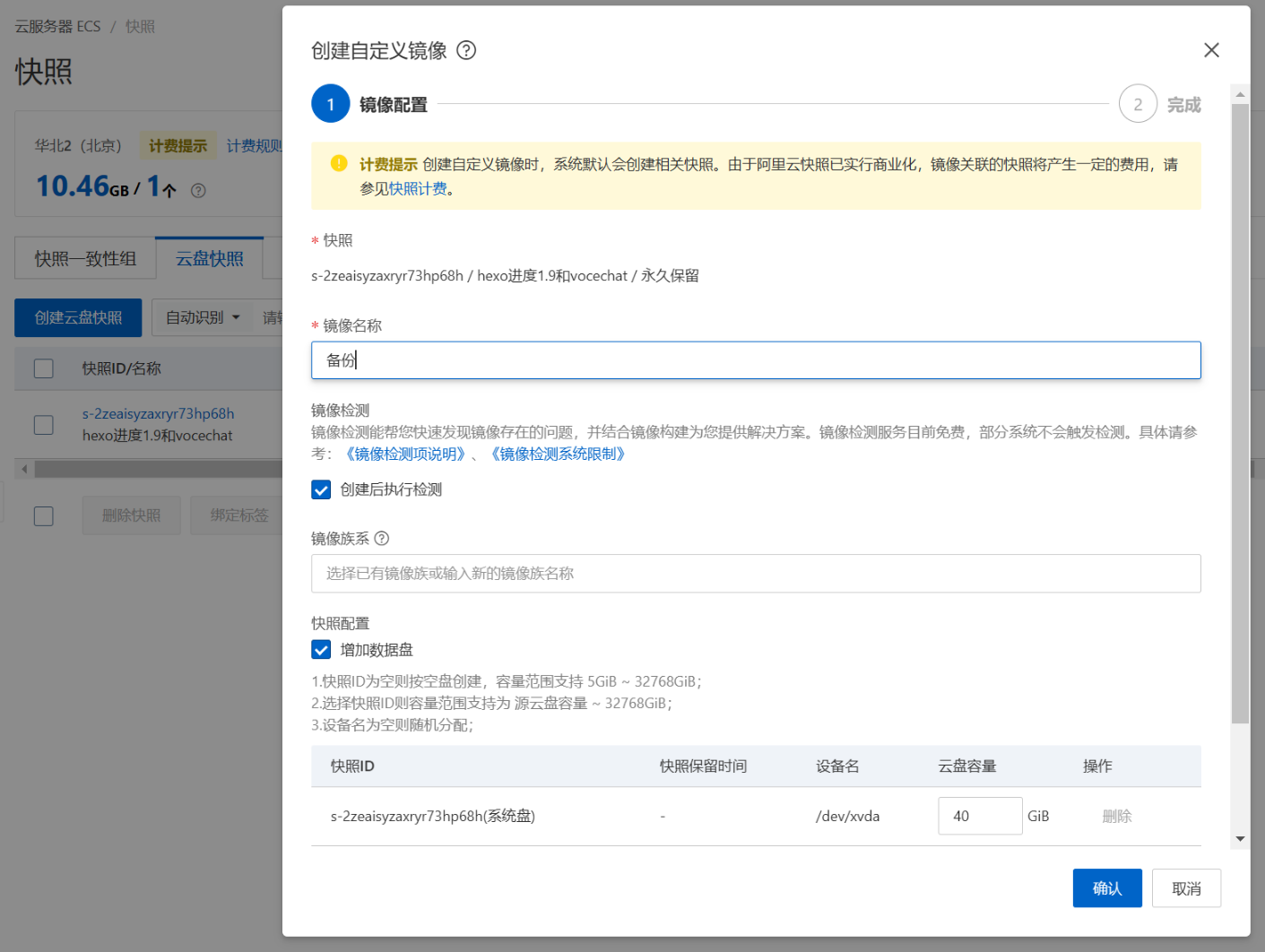Select all snapshots via header checkbox
This screenshot has width=1265, height=952.
point(43,368)
